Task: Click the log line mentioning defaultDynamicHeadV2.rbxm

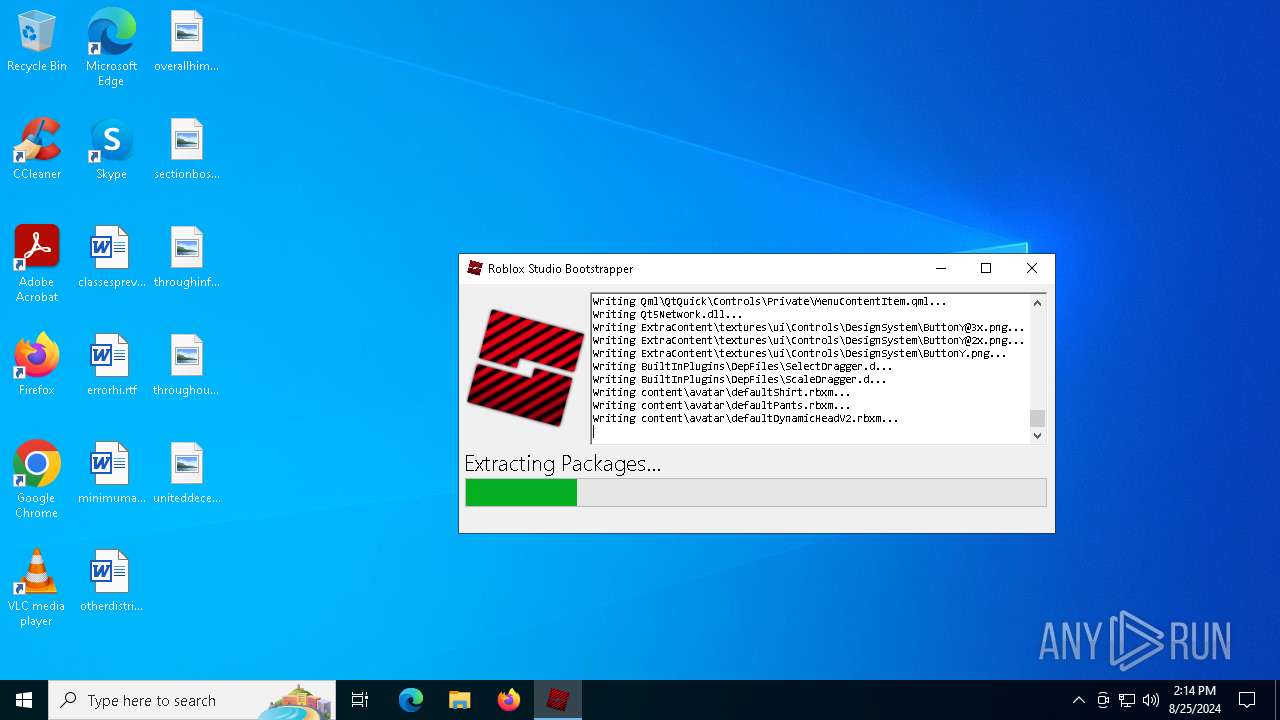Action: (745, 418)
